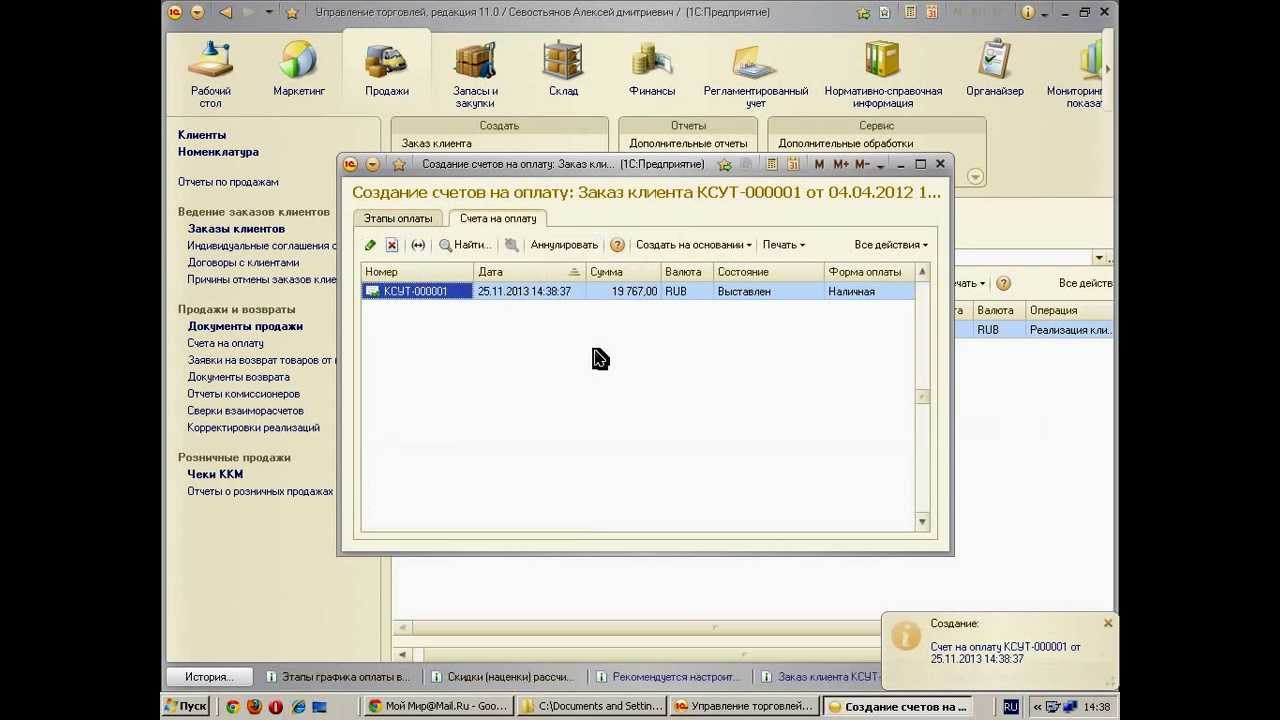
Task: Open Регламентированный учет section
Action: coord(756,74)
